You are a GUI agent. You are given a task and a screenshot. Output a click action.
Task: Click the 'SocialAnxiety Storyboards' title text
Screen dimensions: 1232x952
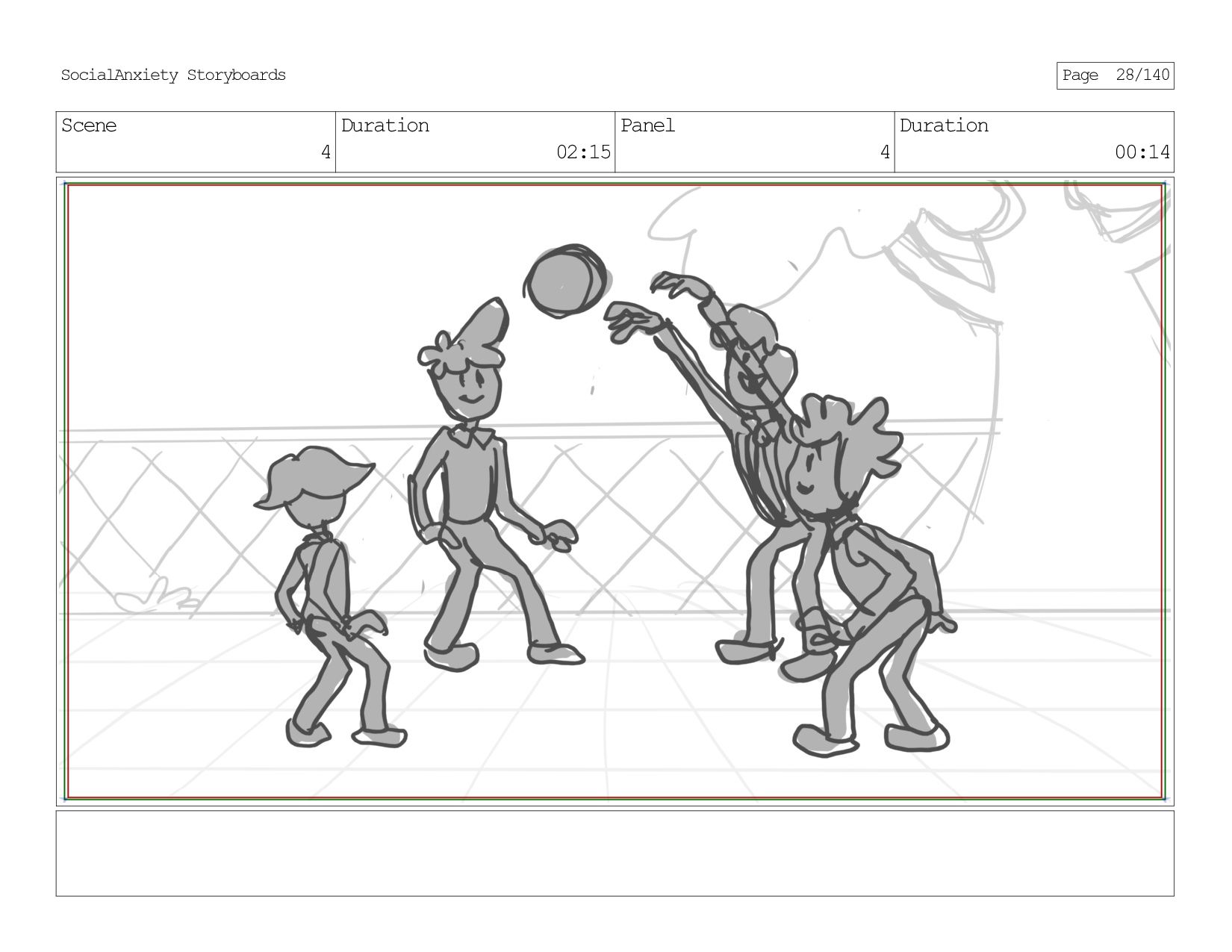tap(173, 75)
